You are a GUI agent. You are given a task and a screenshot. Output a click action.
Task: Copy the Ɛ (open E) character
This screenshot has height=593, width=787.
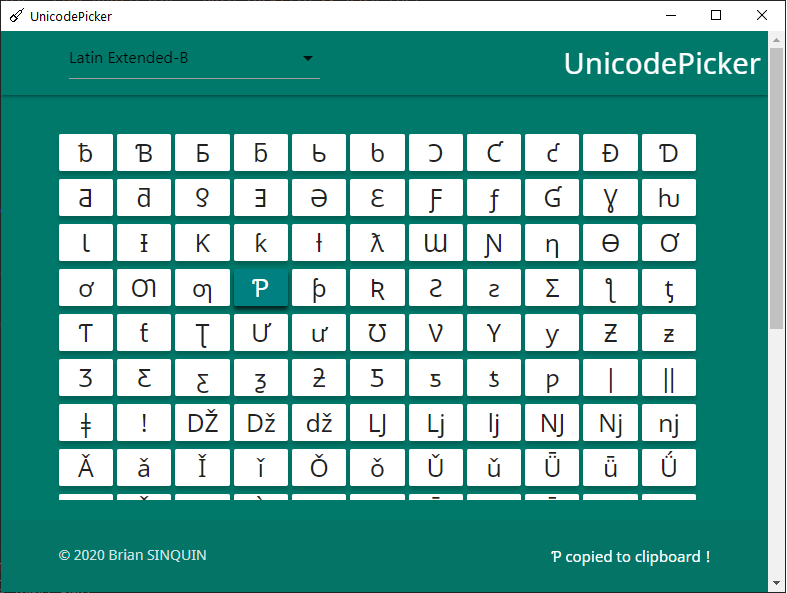click(377, 198)
